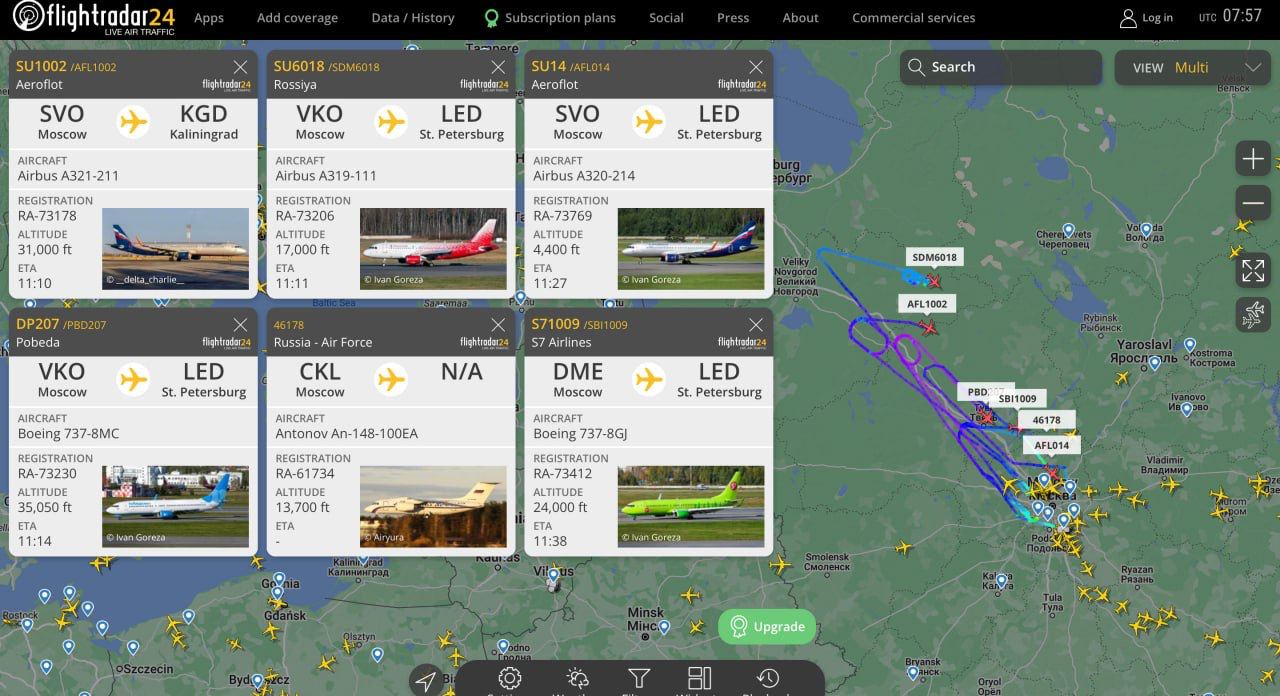Open the Apps menu item

click(x=209, y=18)
